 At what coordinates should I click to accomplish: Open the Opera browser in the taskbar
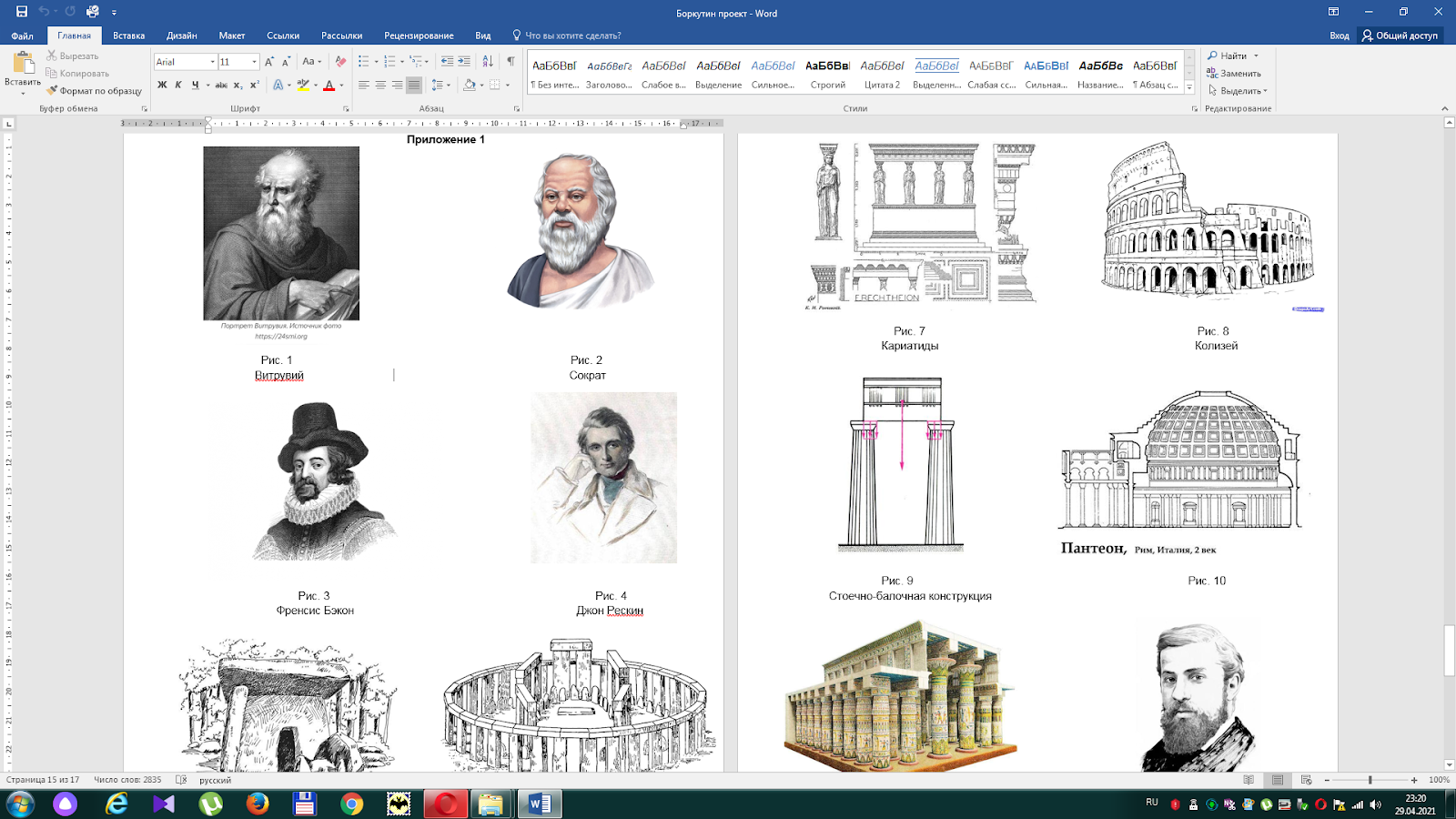click(x=446, y=804)
